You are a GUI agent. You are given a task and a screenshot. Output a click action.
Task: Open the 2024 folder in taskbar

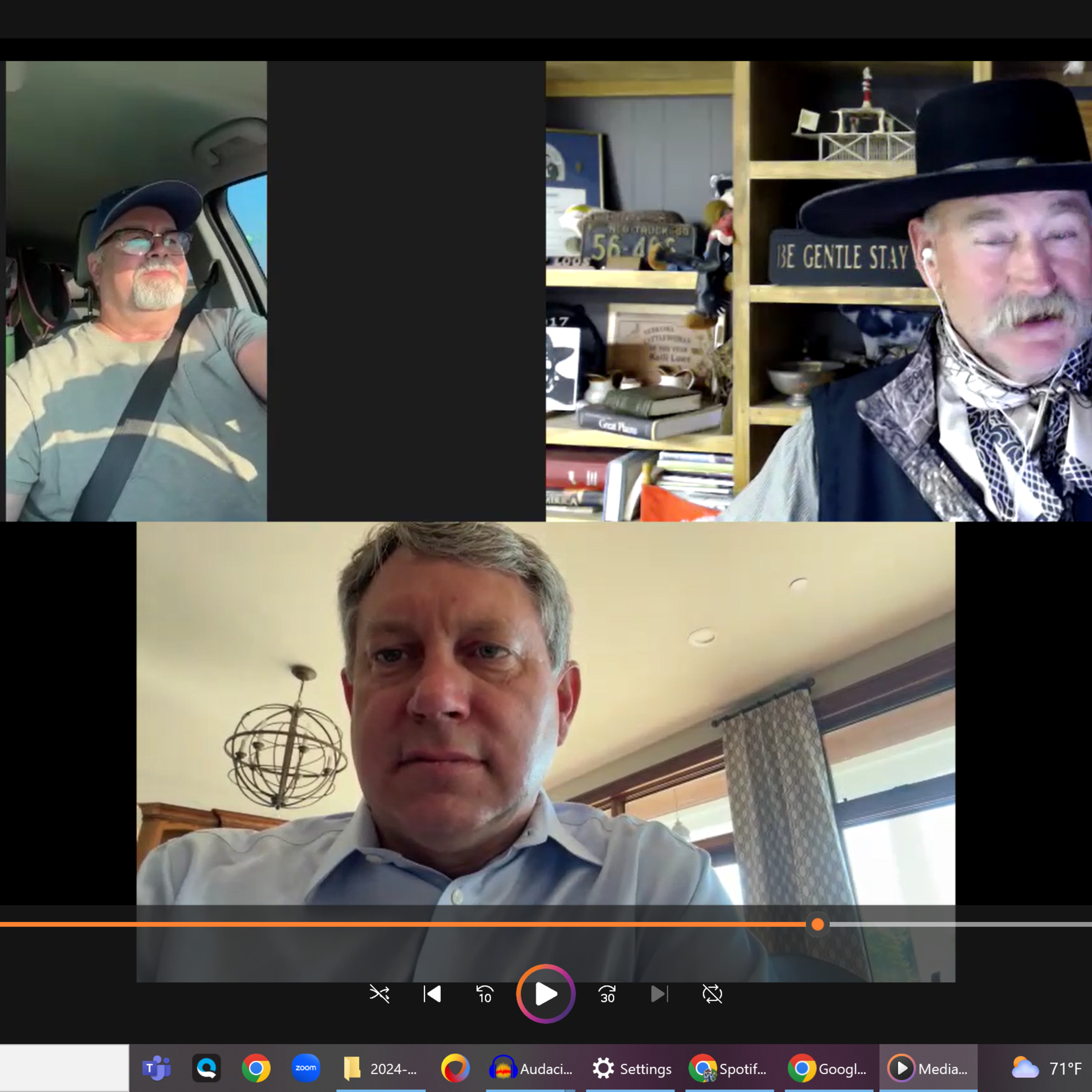pyautogui.click(x=380, y=1068)
